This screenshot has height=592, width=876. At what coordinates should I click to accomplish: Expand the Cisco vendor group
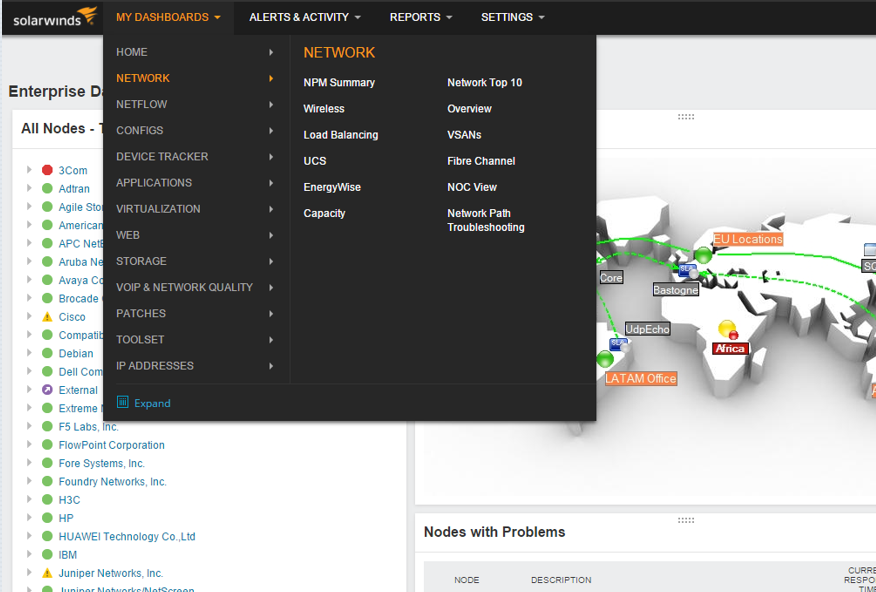(x=29, y=316)
